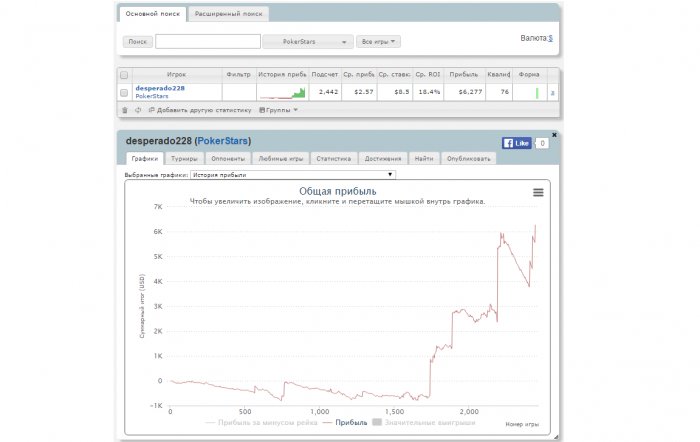Open desperado228 player link in table
Viewport: 700px width, 442px height.
pos(160,88)
